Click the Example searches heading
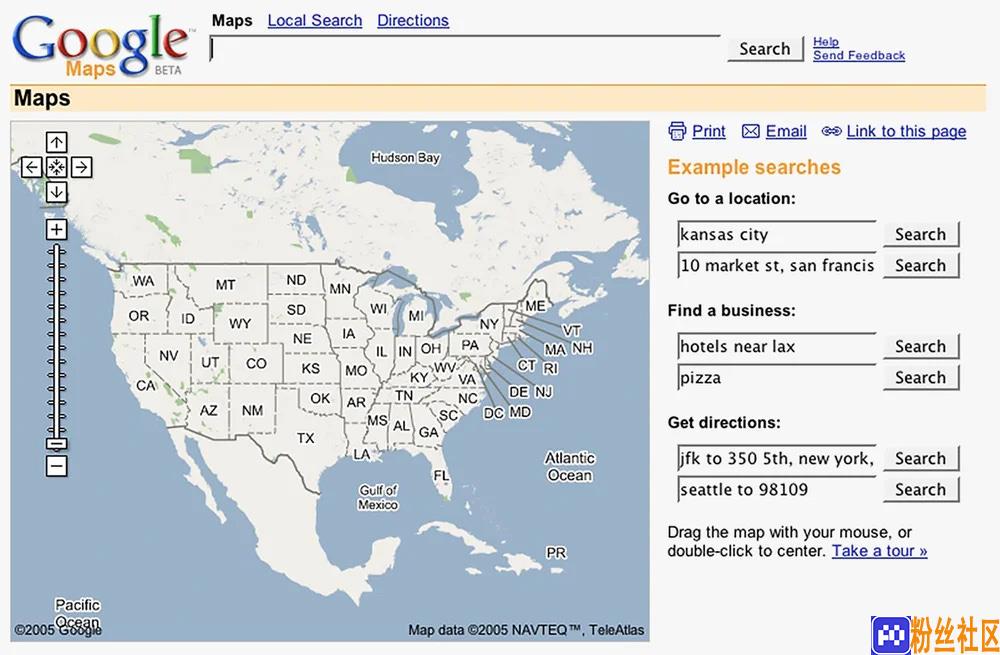Image resolution: width=1000 pixels, height=655 pixels. point(754,167)
